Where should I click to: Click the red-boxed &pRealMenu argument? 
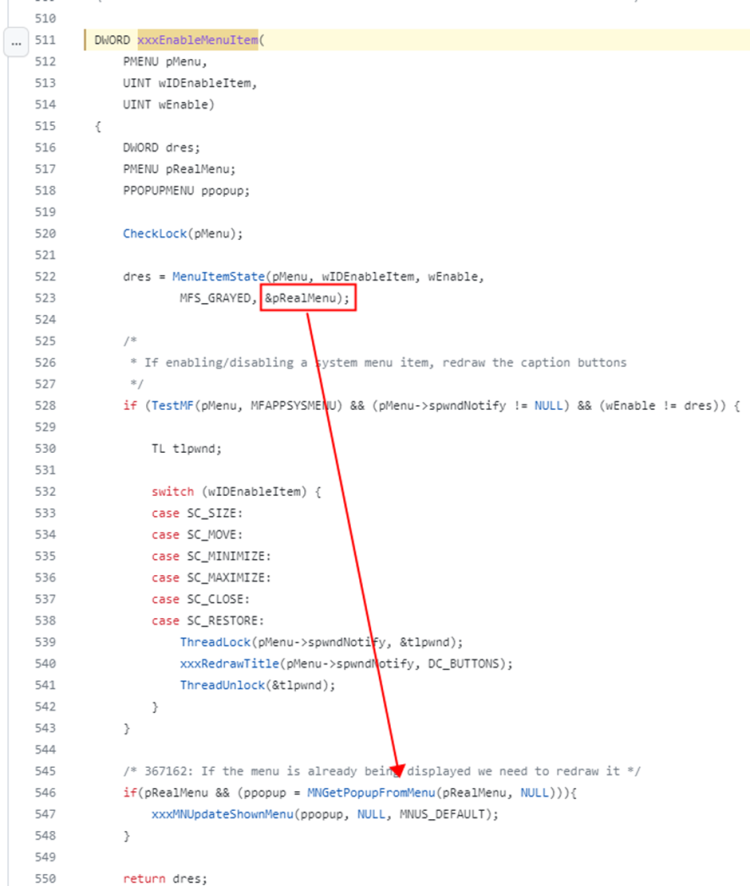click(x=308, y=298)
